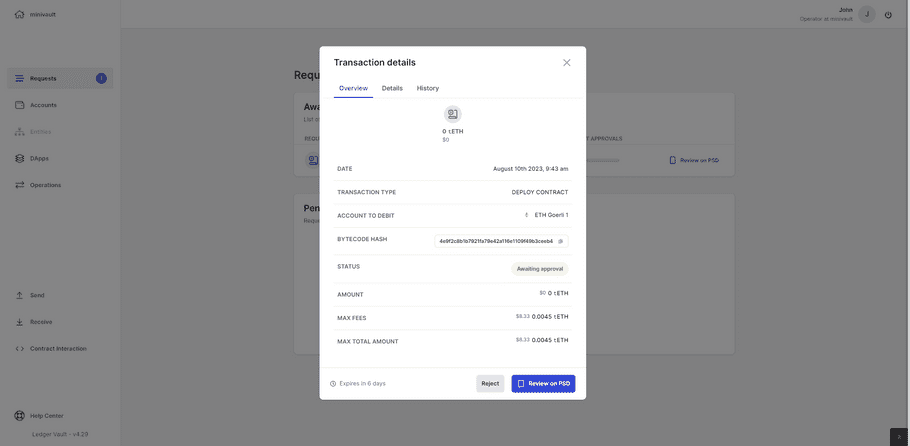Image resolution: width=910 pixels, height=446 pixels.
Task: Open Accounts from the sidebar
Action: pyautogui.click(x=43, y=105)
